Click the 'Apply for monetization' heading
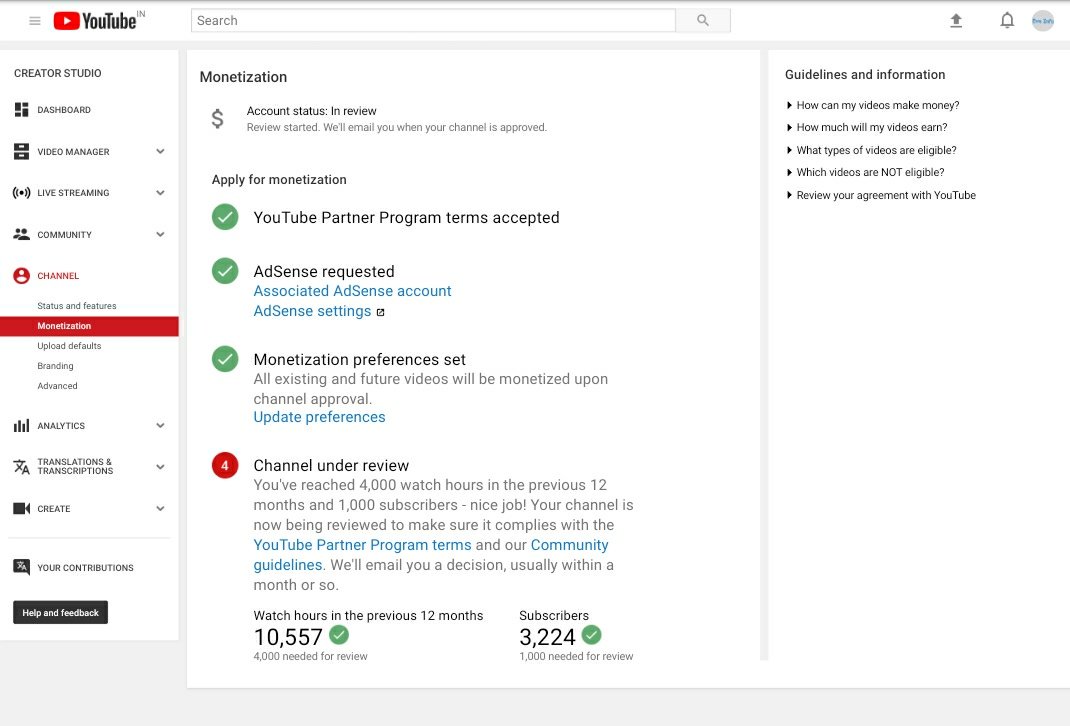1070x726 pixels. click(279, 179)
